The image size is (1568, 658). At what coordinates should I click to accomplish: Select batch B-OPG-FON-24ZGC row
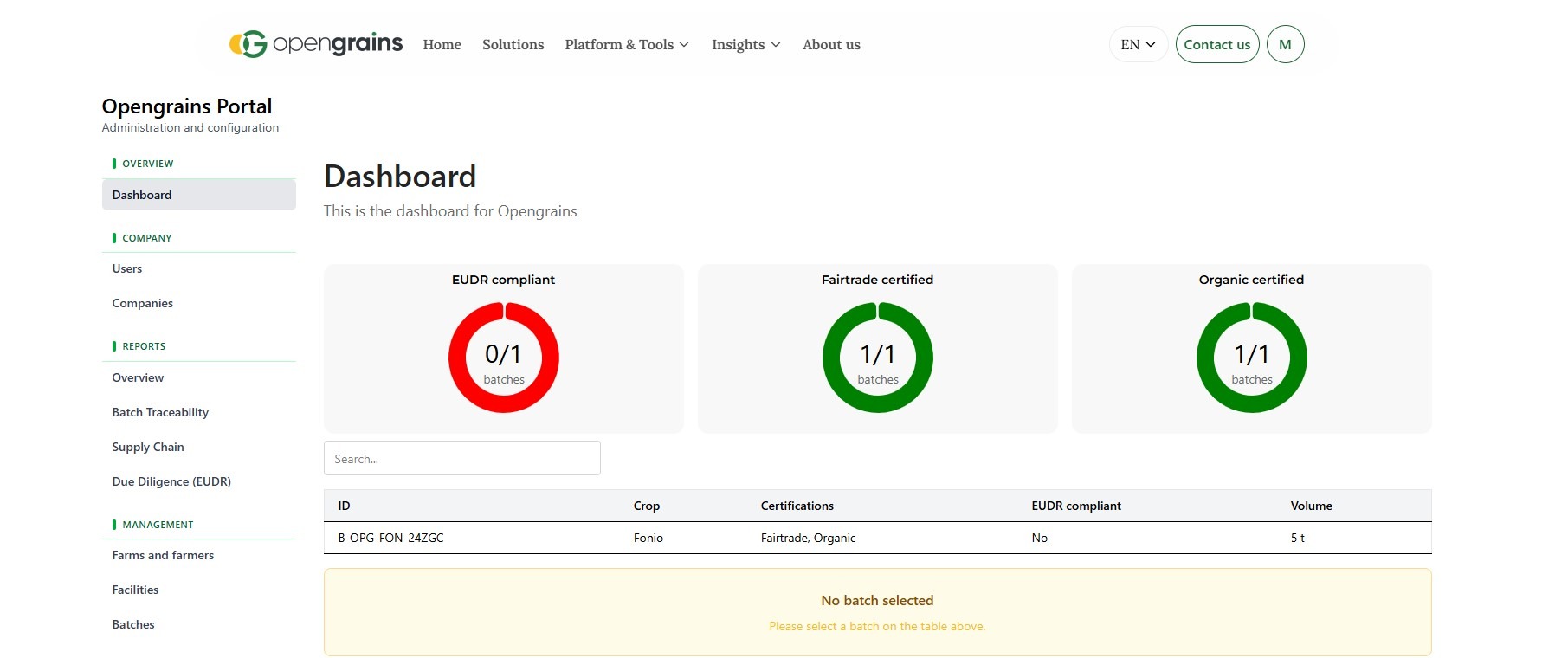pos(878,538)
